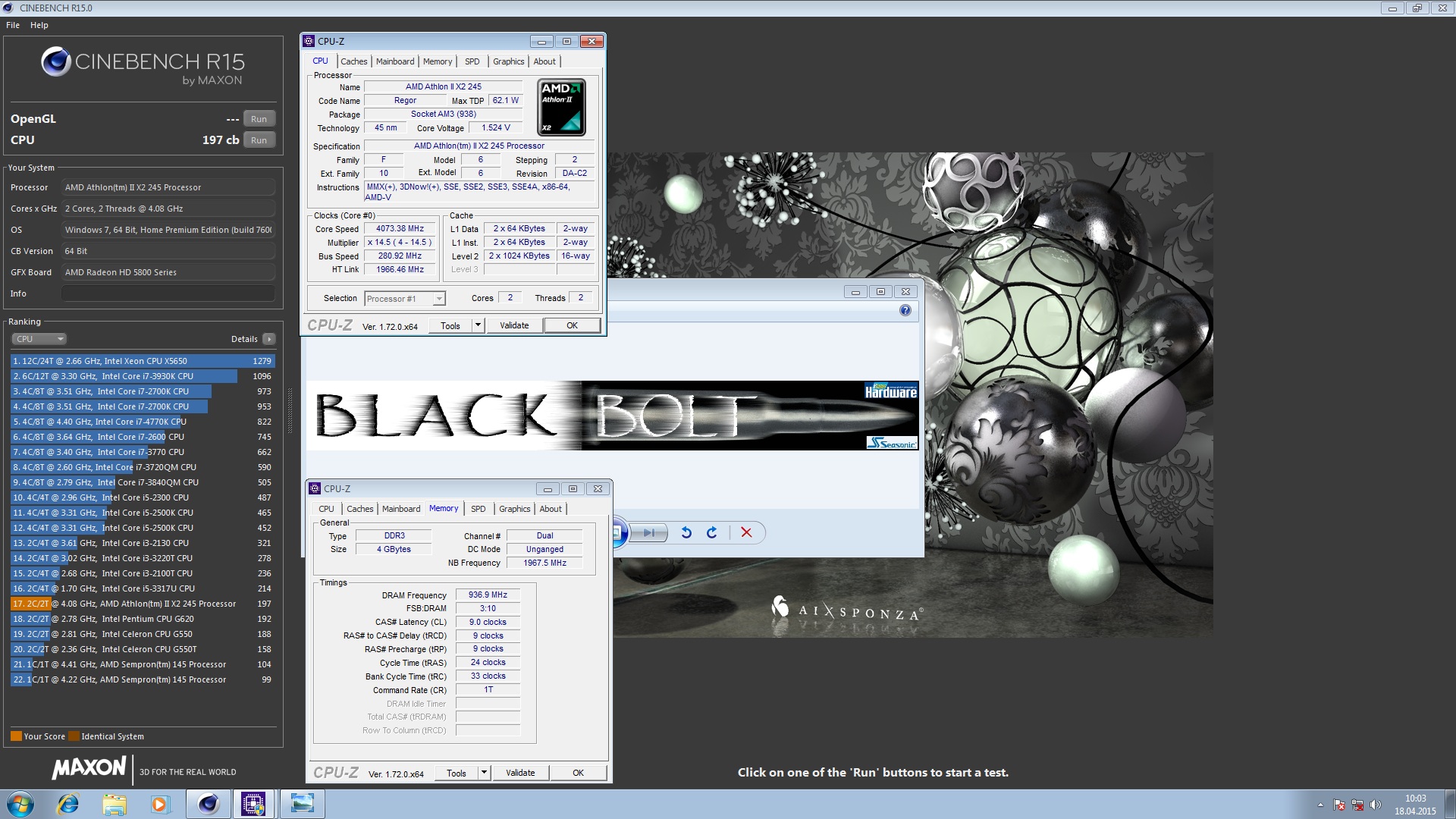The height and width of the screenshot is (819, 1456).
Task: Open the Help menu in Cinebench
Action: [39, 25]
